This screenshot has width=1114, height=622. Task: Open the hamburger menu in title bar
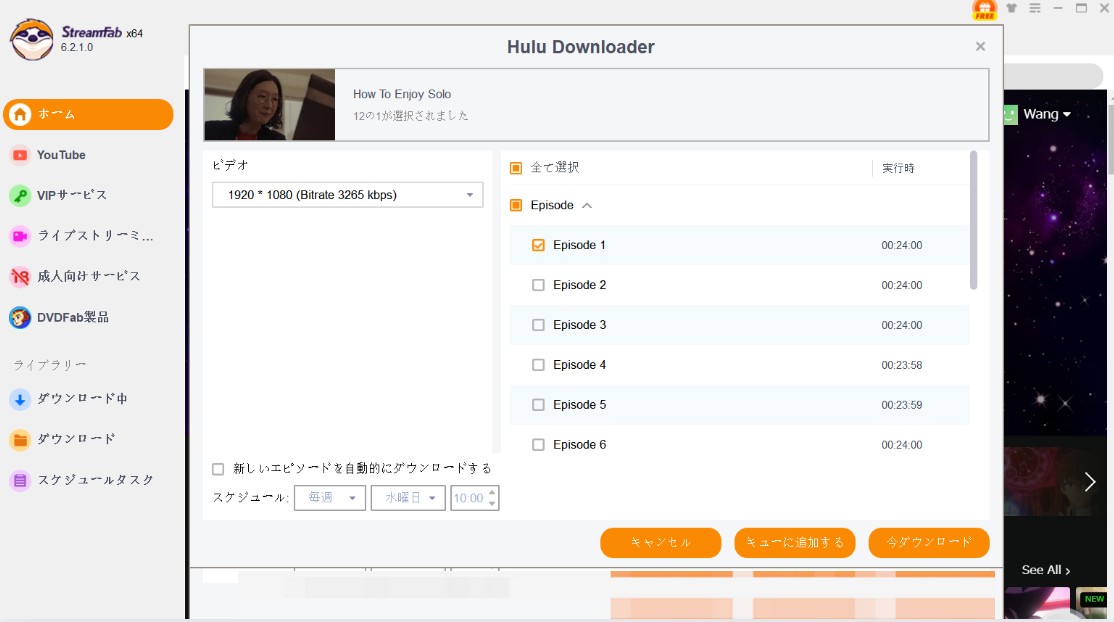coord(1035,8)
